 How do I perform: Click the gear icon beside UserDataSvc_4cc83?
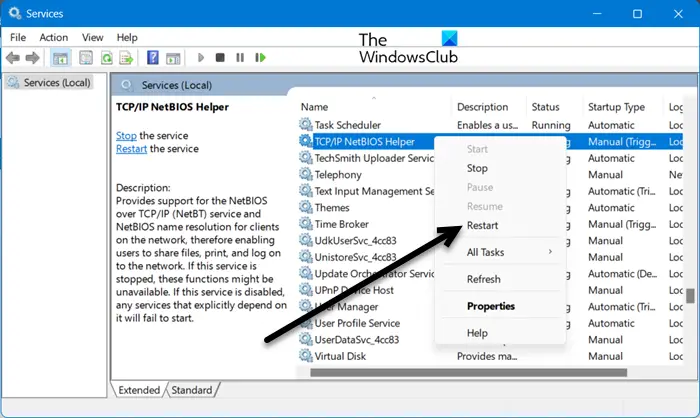(306, 339)
